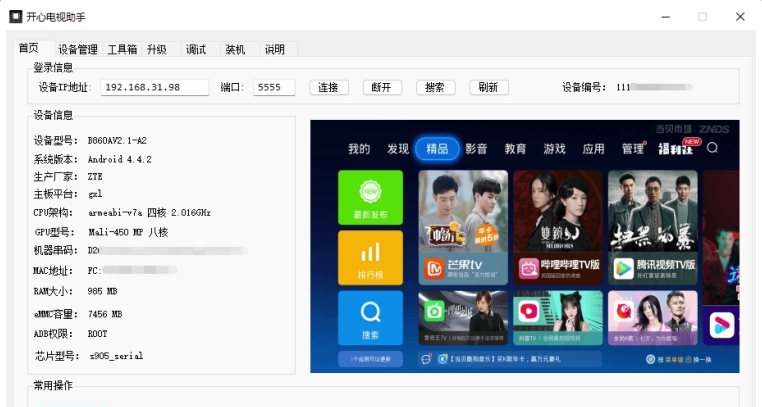Open the 设备管理 tab
The width and height of the screenshot is (762, 407).
[x=78, y=50]
